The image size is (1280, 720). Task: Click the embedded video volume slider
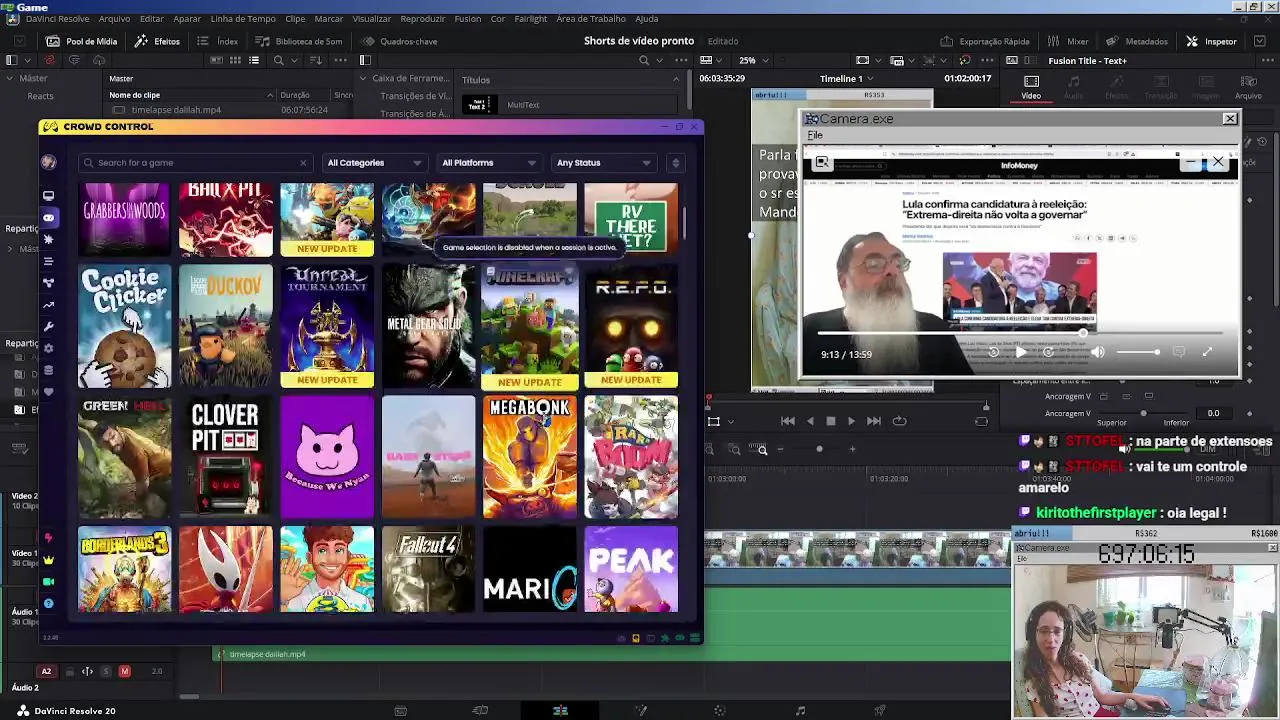tap(1138, 352)
